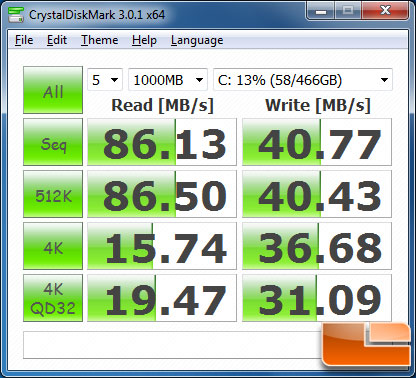Open the Help menu

[144, 40]
